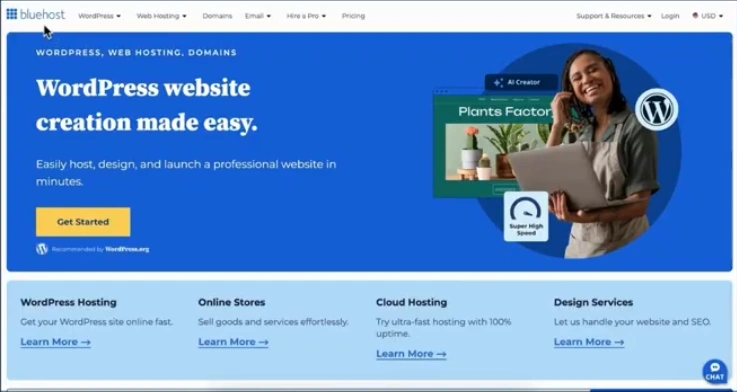The width and height of the screenshot is (737, 392).
Task: Click the 'Easily host, design, and launch' paragraph
Action: click(x=186, y=172)
